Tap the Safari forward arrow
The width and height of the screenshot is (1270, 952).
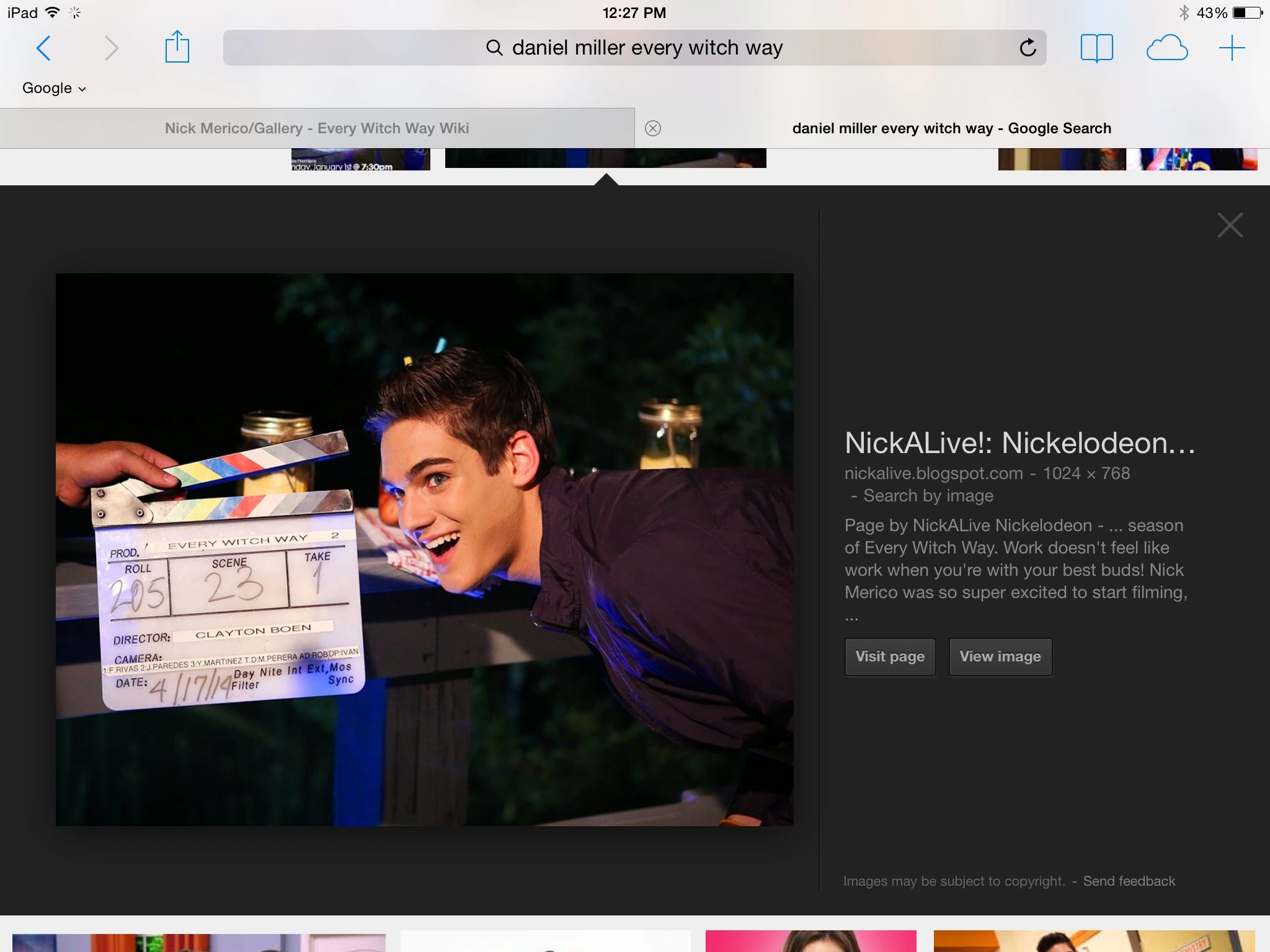pyautogui.click(x=111, y=48)
